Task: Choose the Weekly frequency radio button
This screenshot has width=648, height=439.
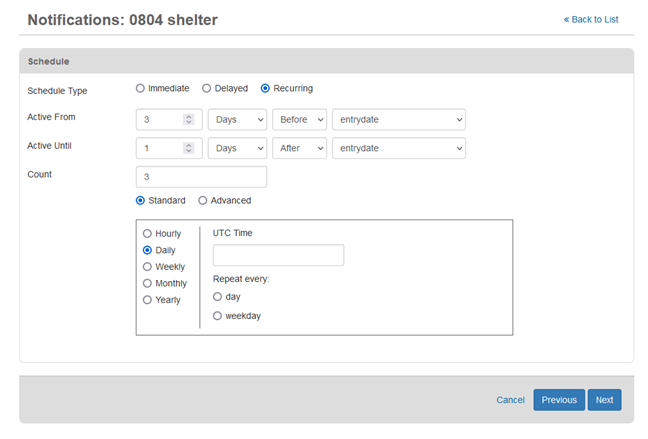Action: 148,267
